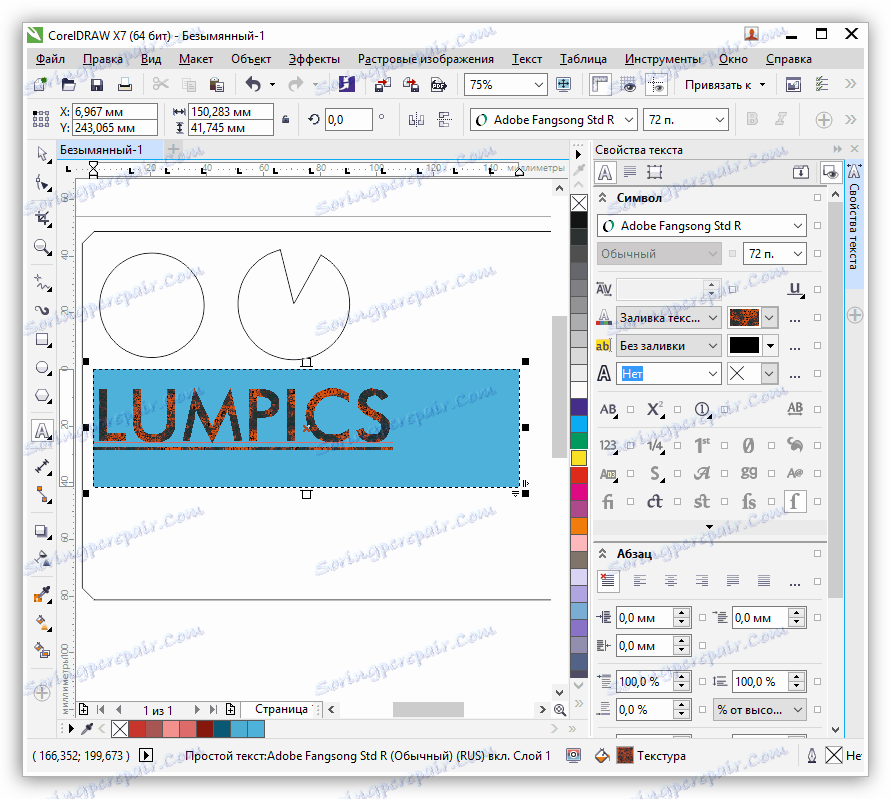The width and height of the screenshot is (891, 799).
Task: Select the Pick tool arrow
Action: [43, 154]
